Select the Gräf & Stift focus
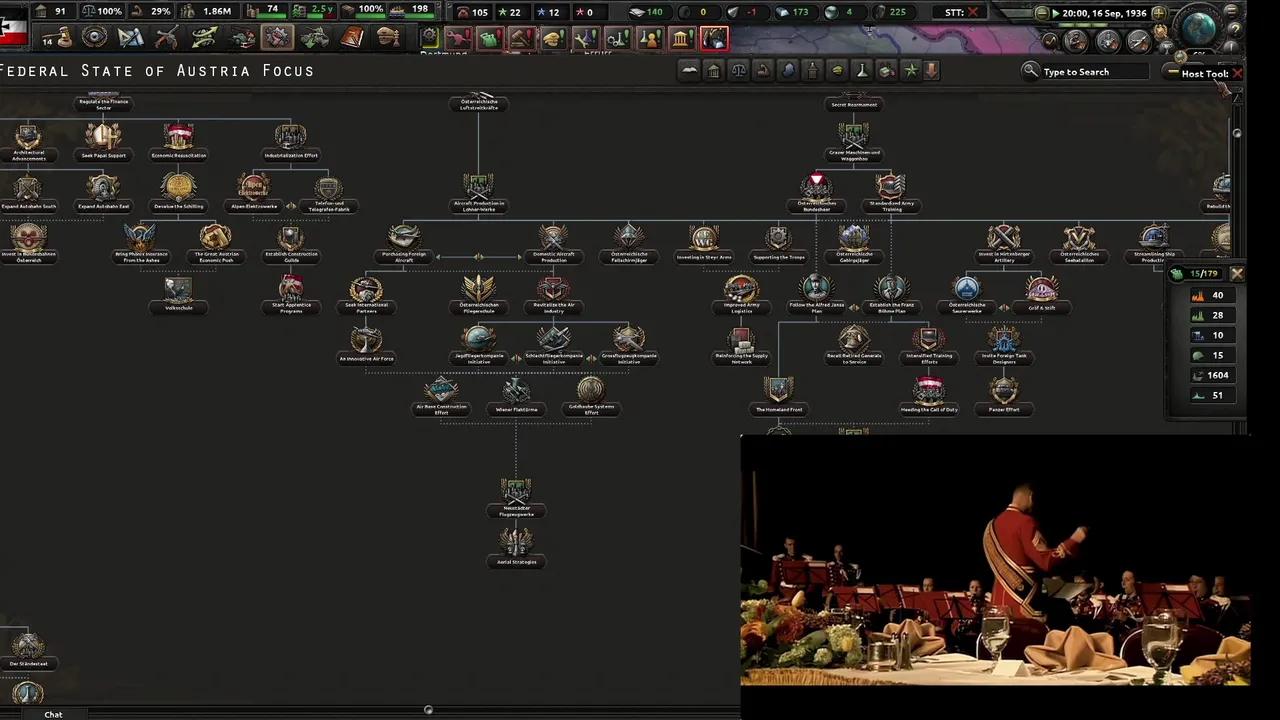The width and height of the screenshot is (1280, 720). pyautogui.click(x=1042, y=293)
